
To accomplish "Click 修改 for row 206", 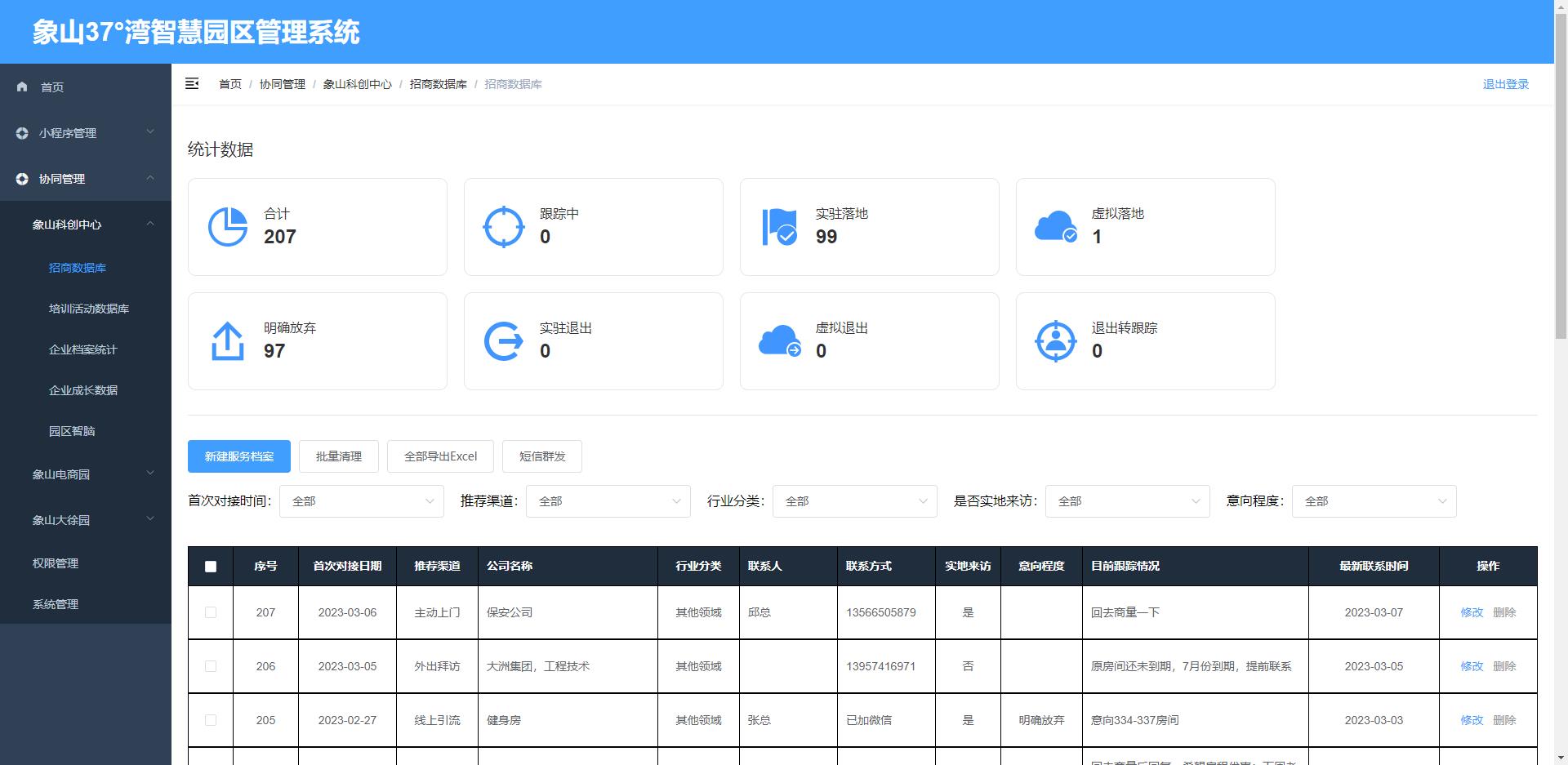I will point(1472,666).
